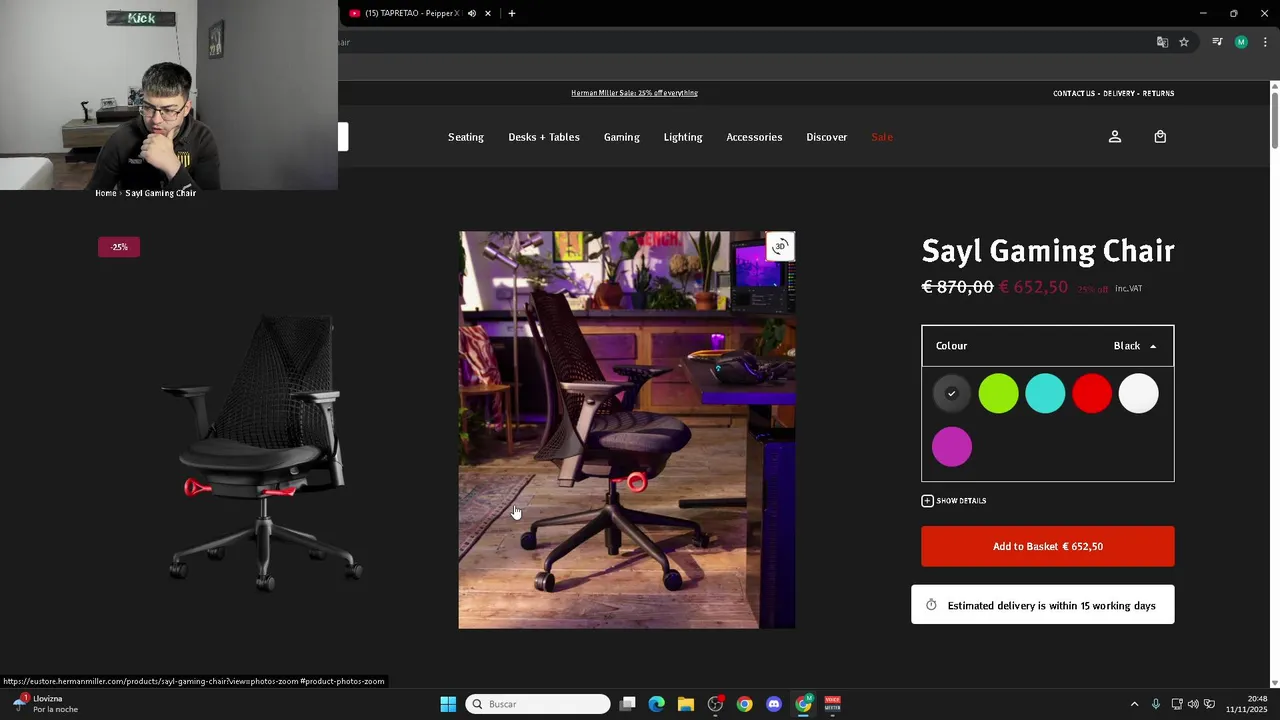Choose the turquoise colour swatch
This screenshot has width=1280, height=720.
click(x=1045, y=394)
